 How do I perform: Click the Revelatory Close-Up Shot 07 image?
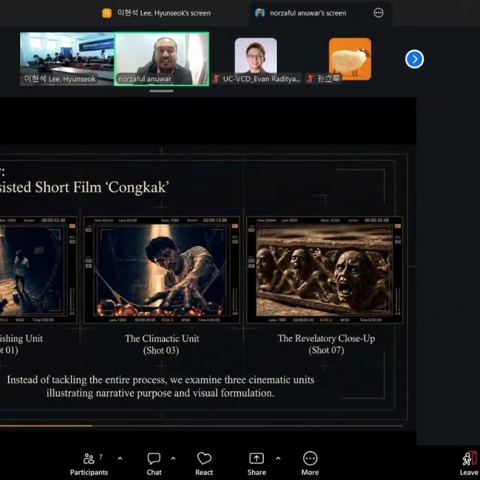click(324, 270)
